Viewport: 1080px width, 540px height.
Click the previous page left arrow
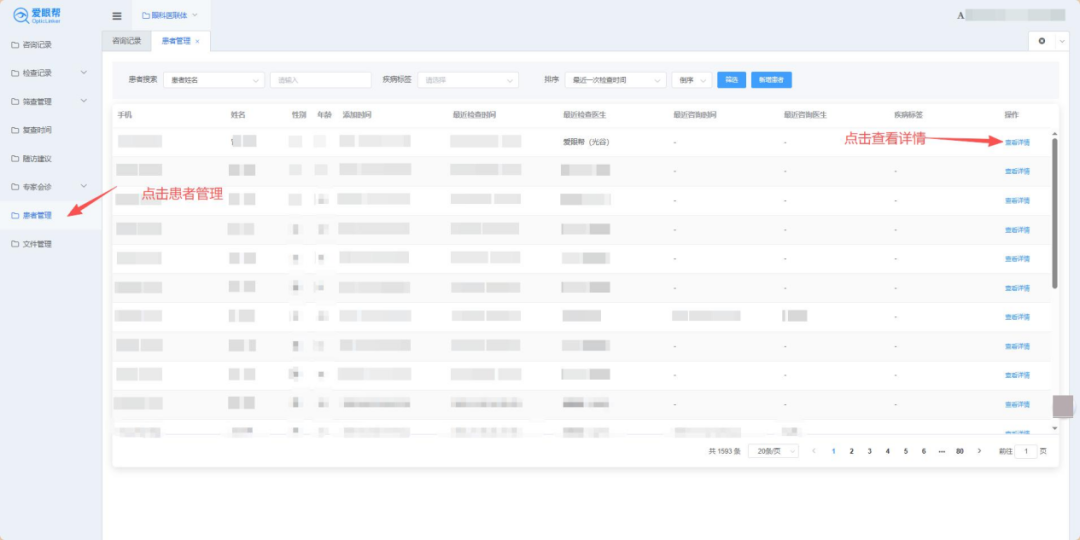814,451
